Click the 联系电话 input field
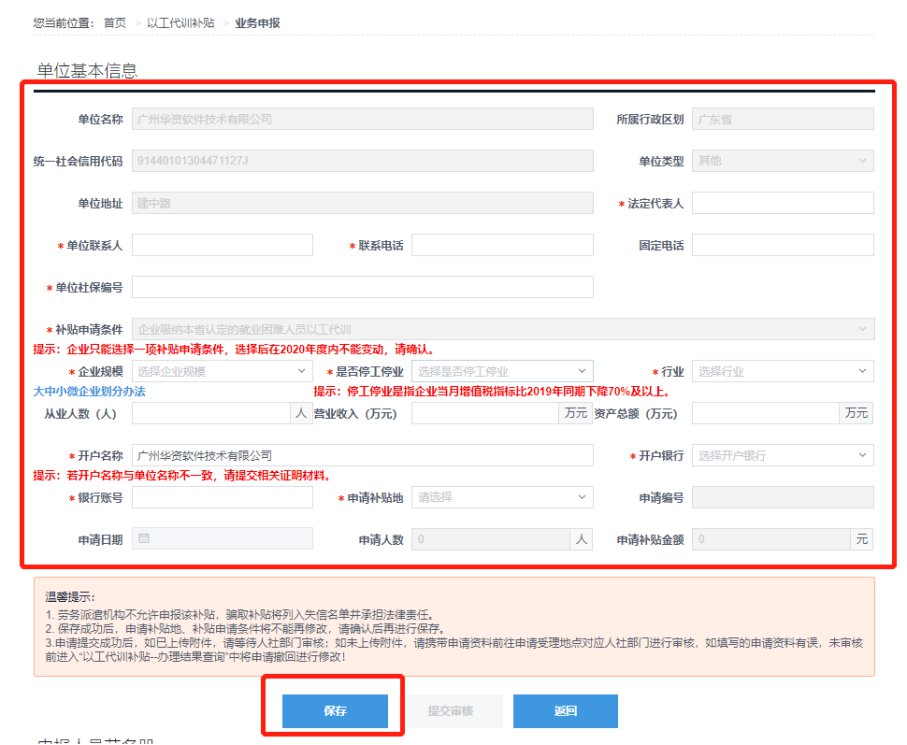907x745 pixels. click(501, 245)
